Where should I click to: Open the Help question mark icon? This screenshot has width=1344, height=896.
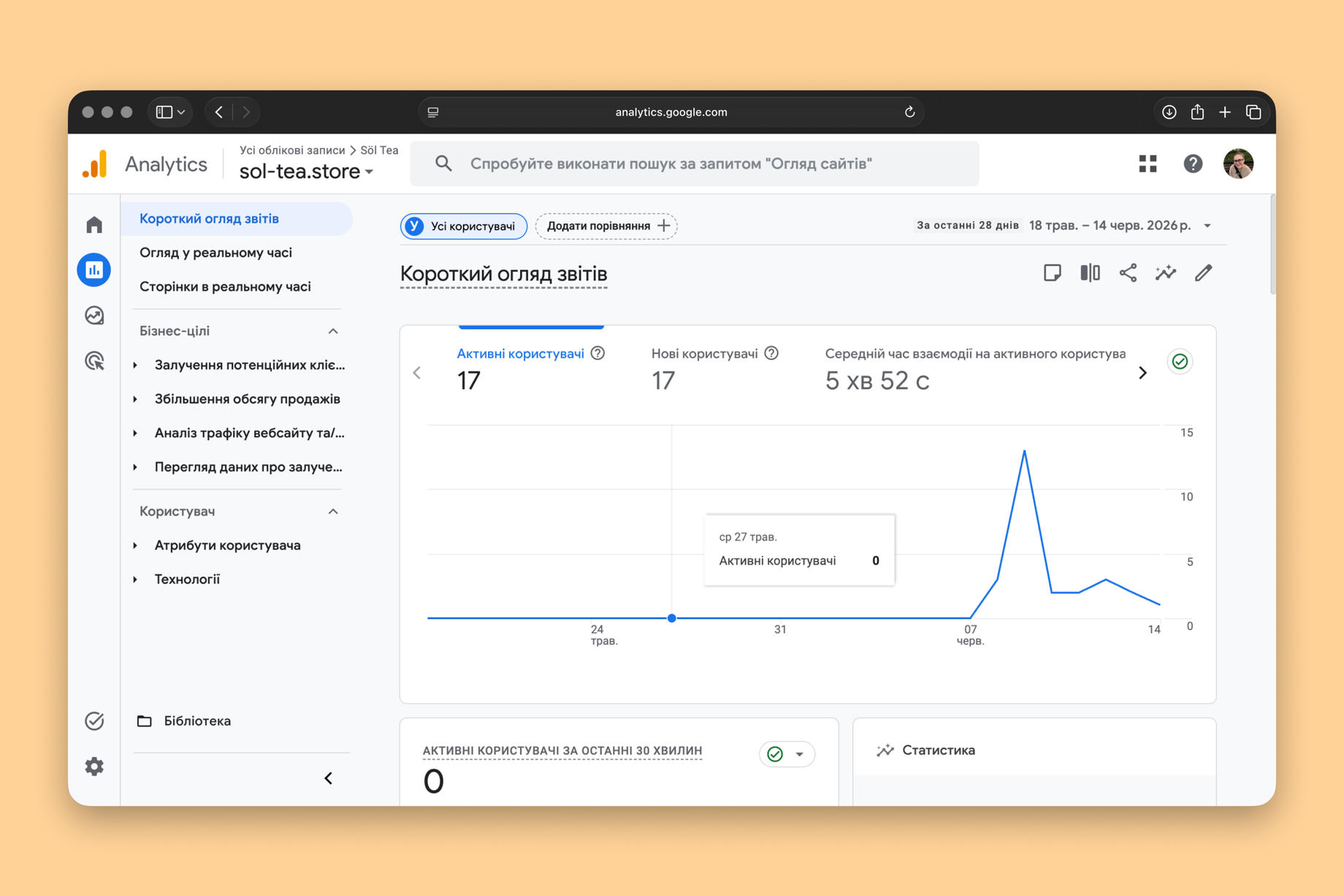pyautogui.click(x=1193, y=164)
